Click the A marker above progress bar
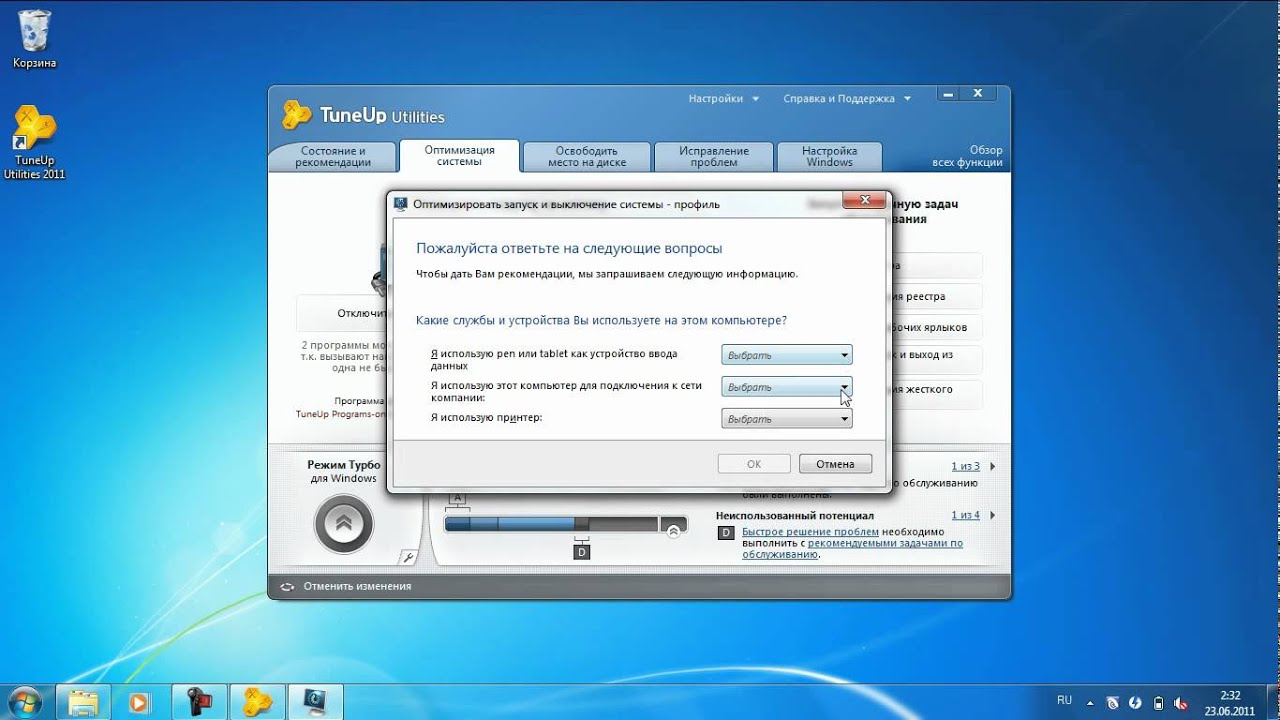1280x720 pixels. [x=458, y=498]
